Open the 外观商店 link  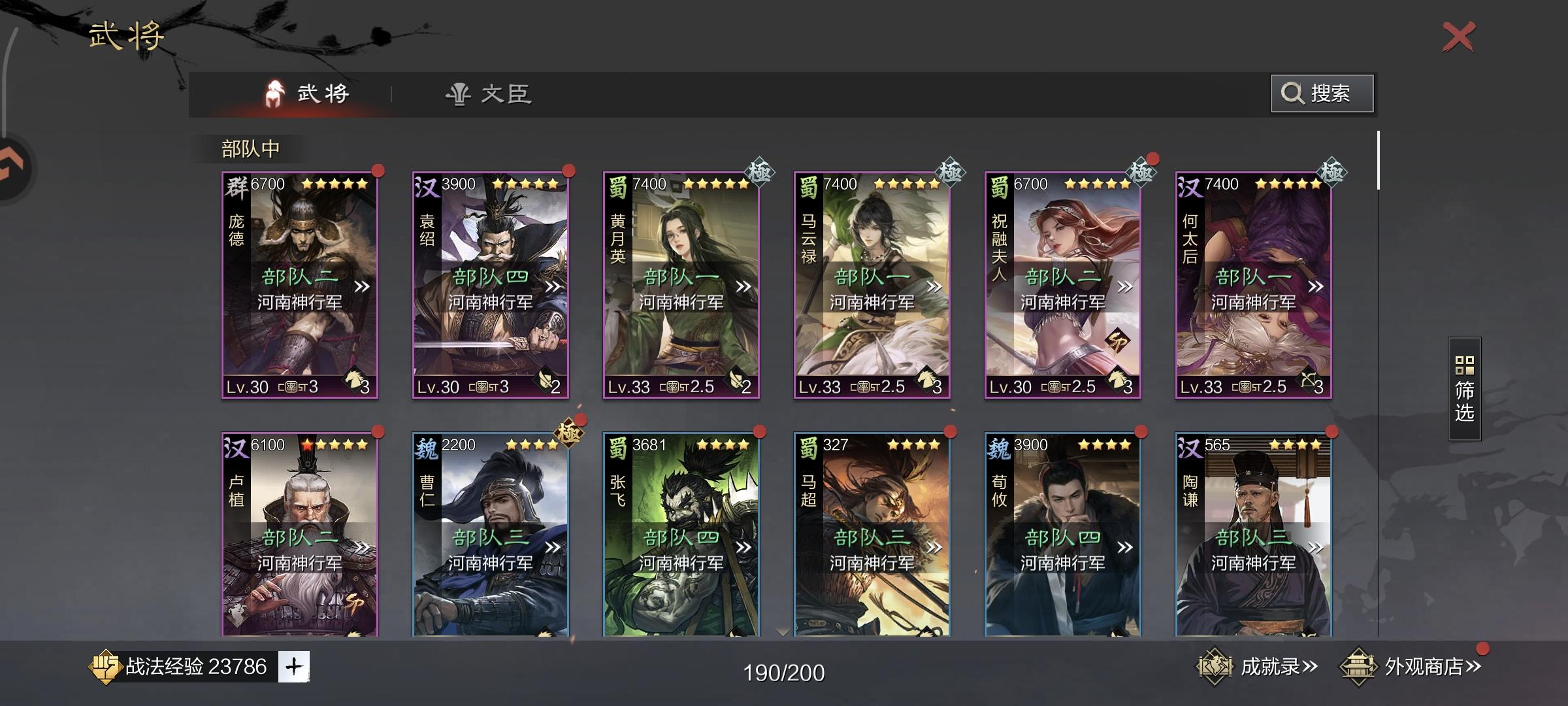click(1432, 667)
